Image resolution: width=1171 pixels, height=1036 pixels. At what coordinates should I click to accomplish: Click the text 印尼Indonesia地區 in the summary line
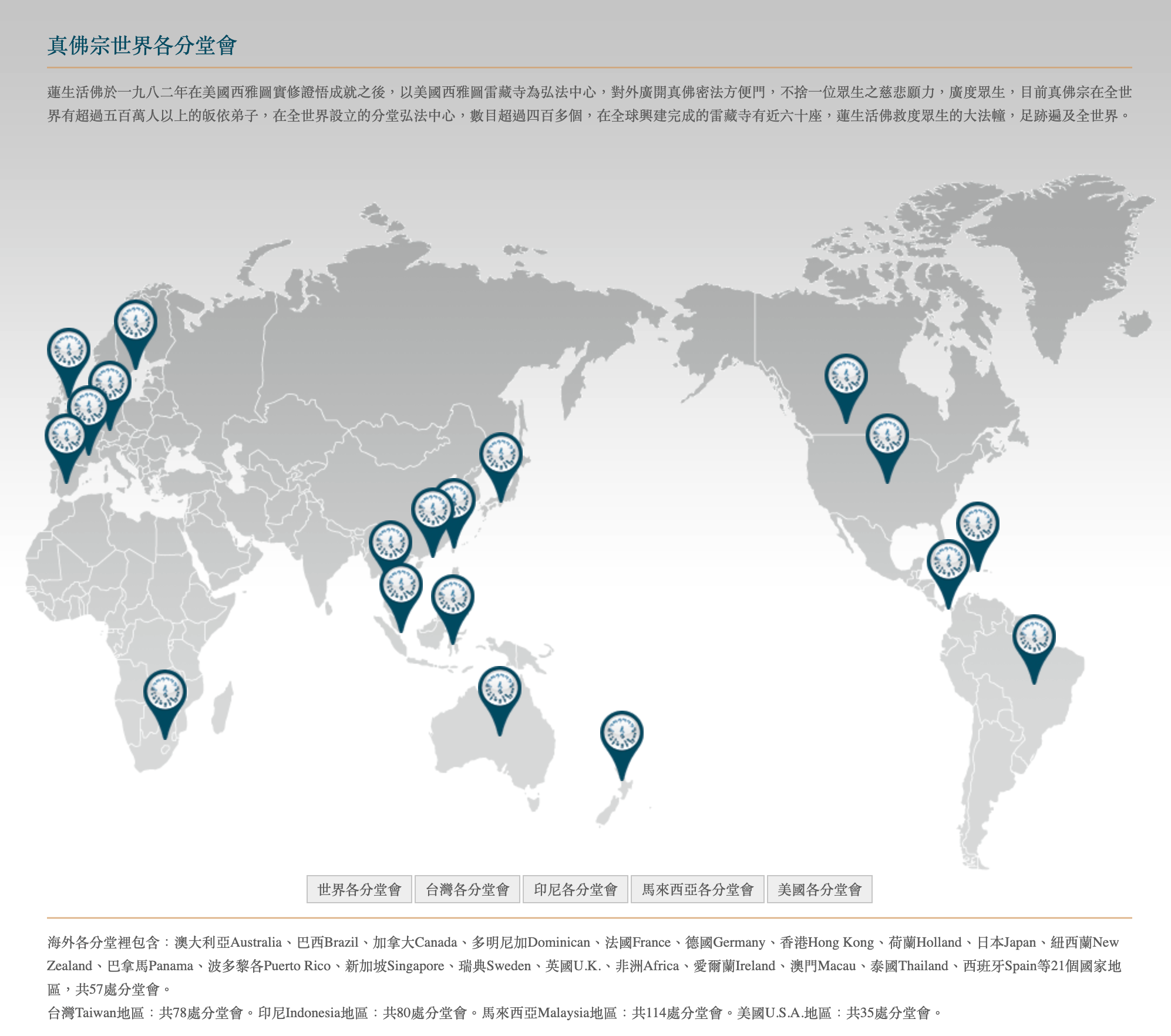(313, 1013)
